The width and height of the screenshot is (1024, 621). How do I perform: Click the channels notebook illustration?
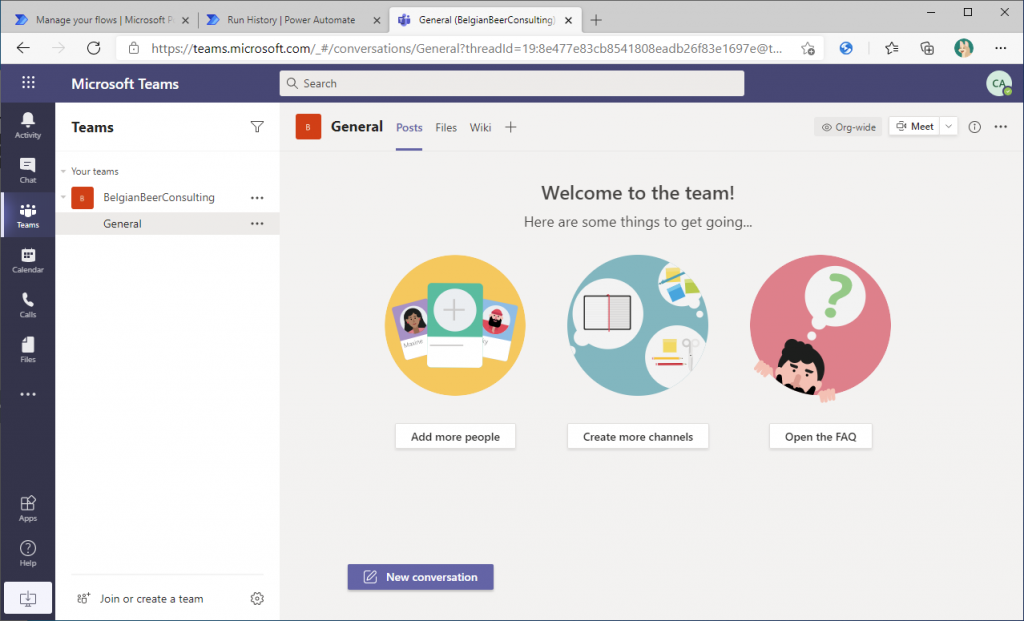pyautogui.click(x=638, y=325)
